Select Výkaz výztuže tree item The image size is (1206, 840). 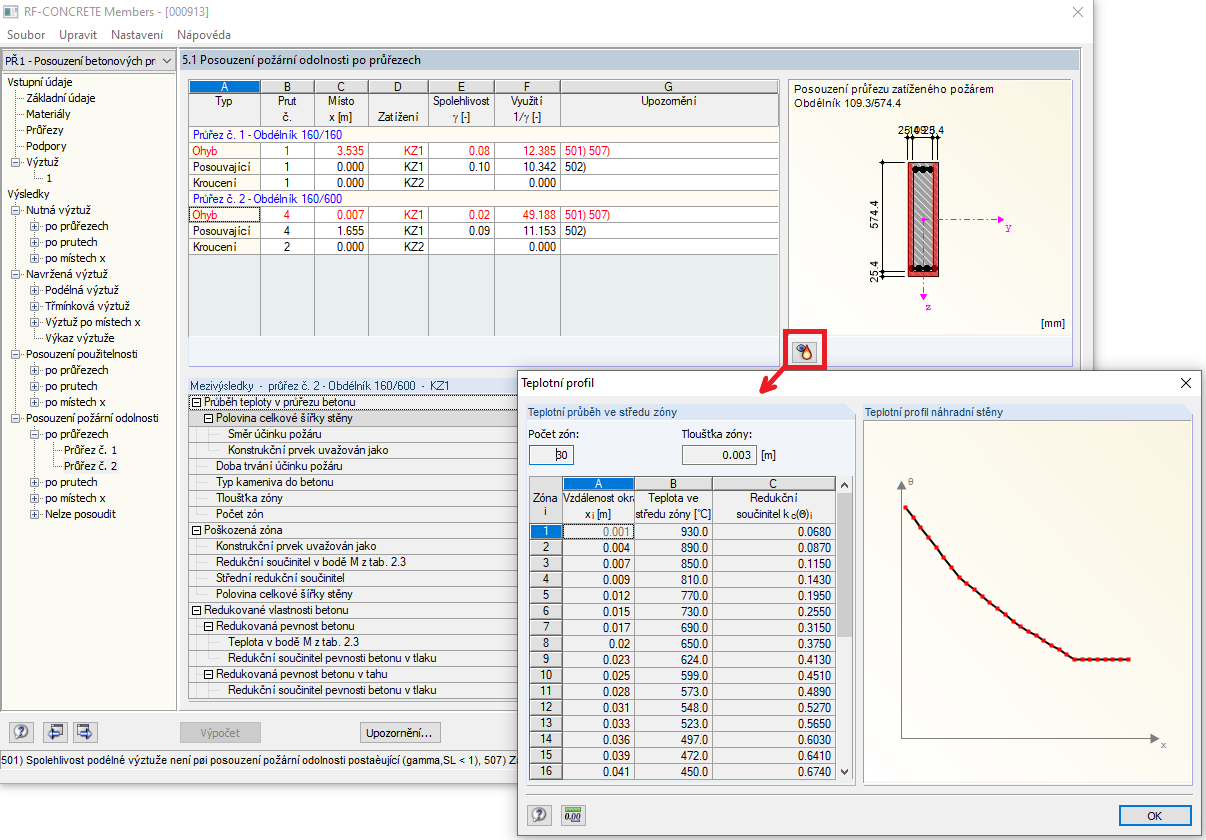(x=80, y=338)
